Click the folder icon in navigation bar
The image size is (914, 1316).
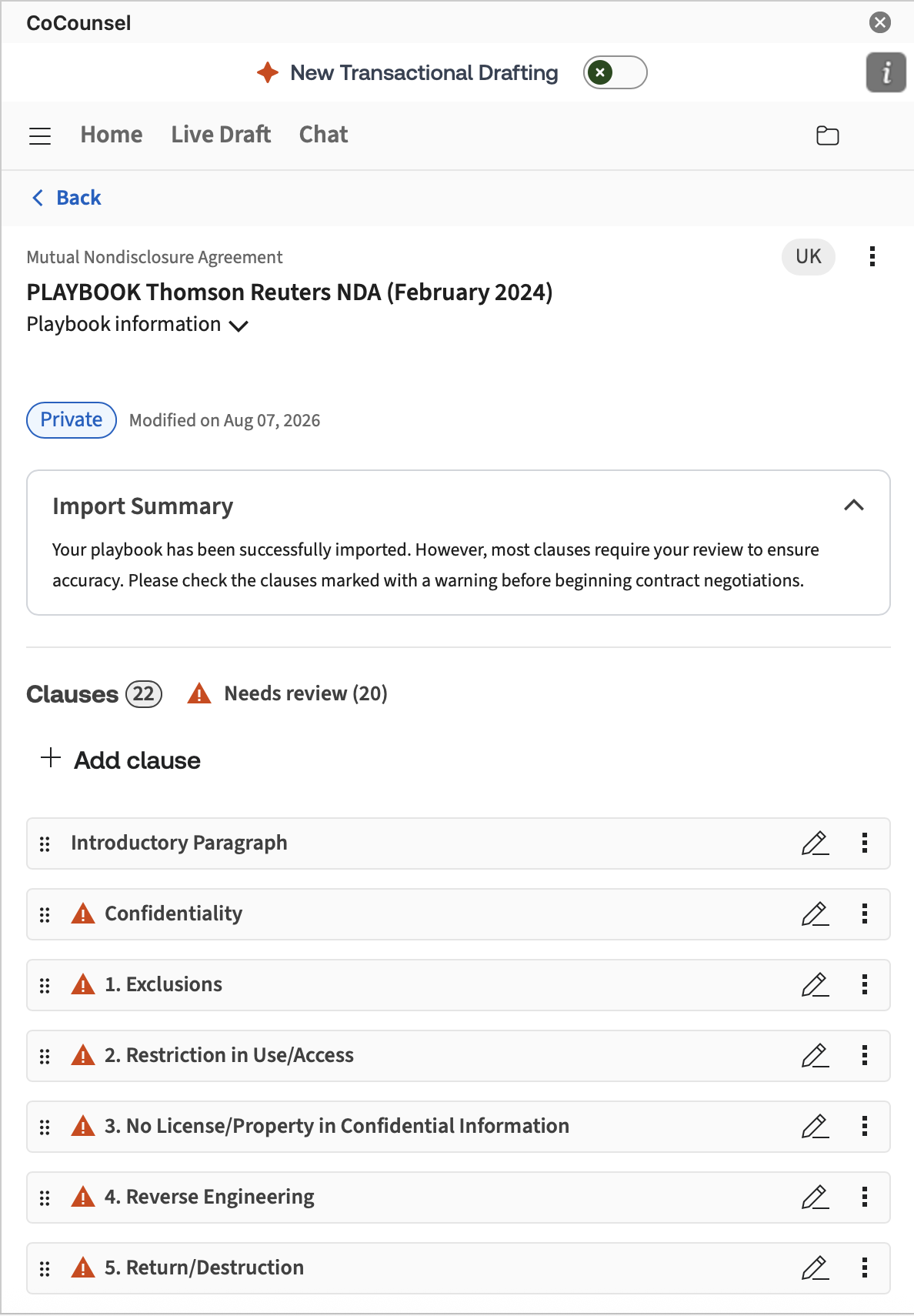point(827,135)
